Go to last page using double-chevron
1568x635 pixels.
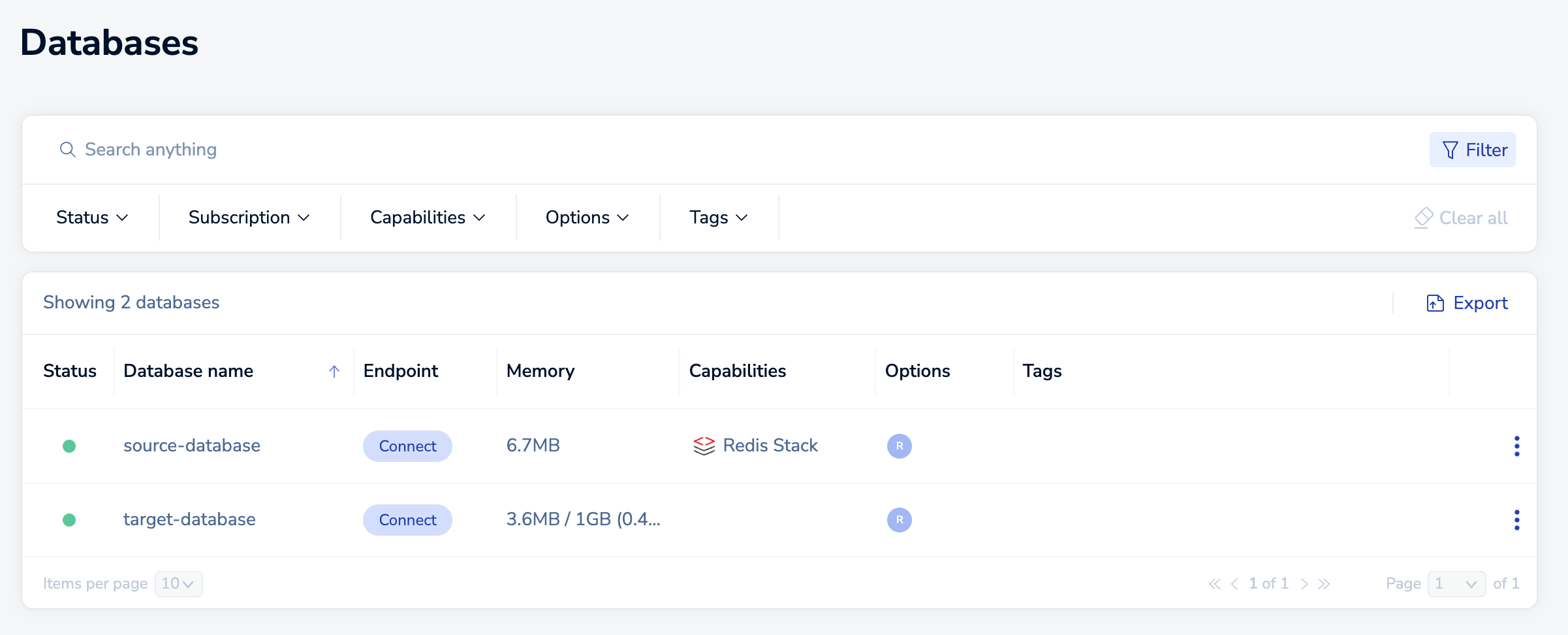pyautogui.click(x=1324, y=584)
